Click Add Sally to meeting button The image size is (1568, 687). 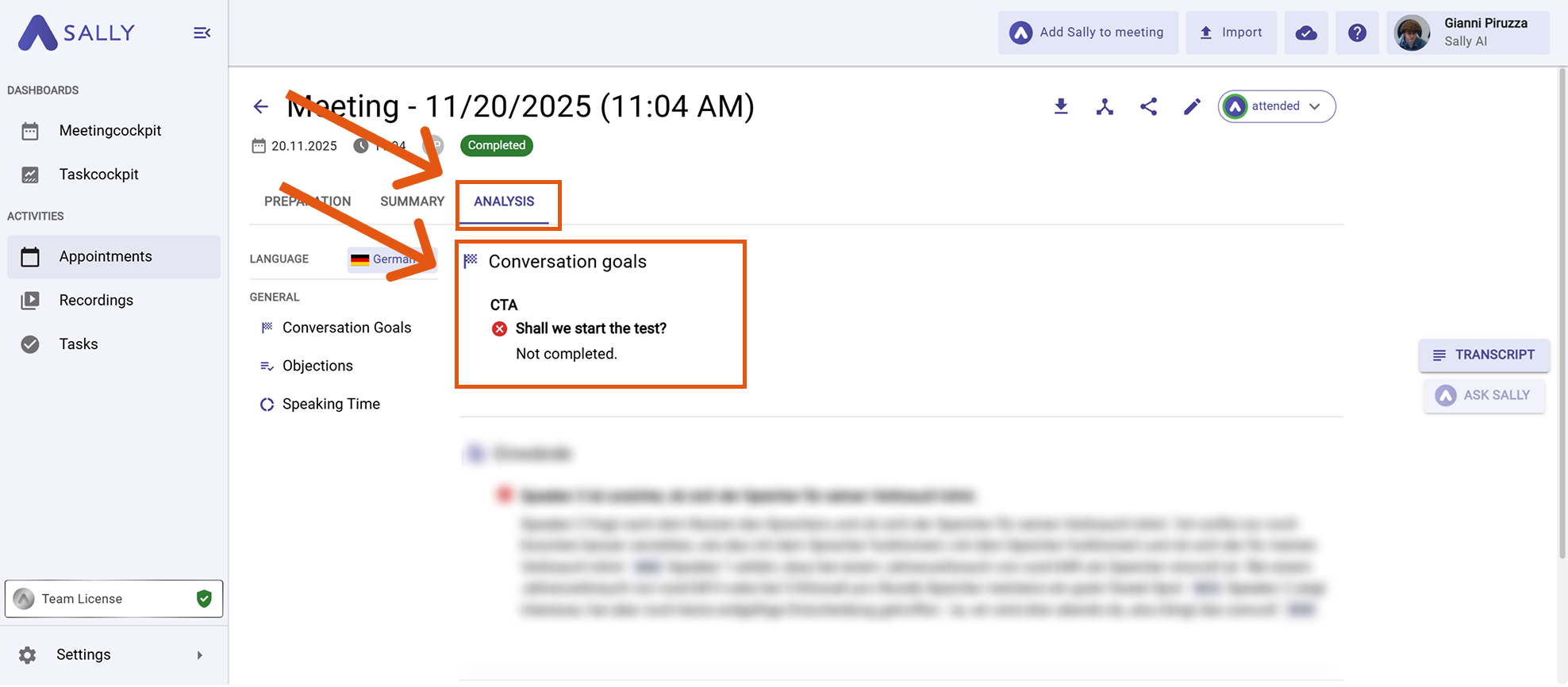click(1087, 33)
